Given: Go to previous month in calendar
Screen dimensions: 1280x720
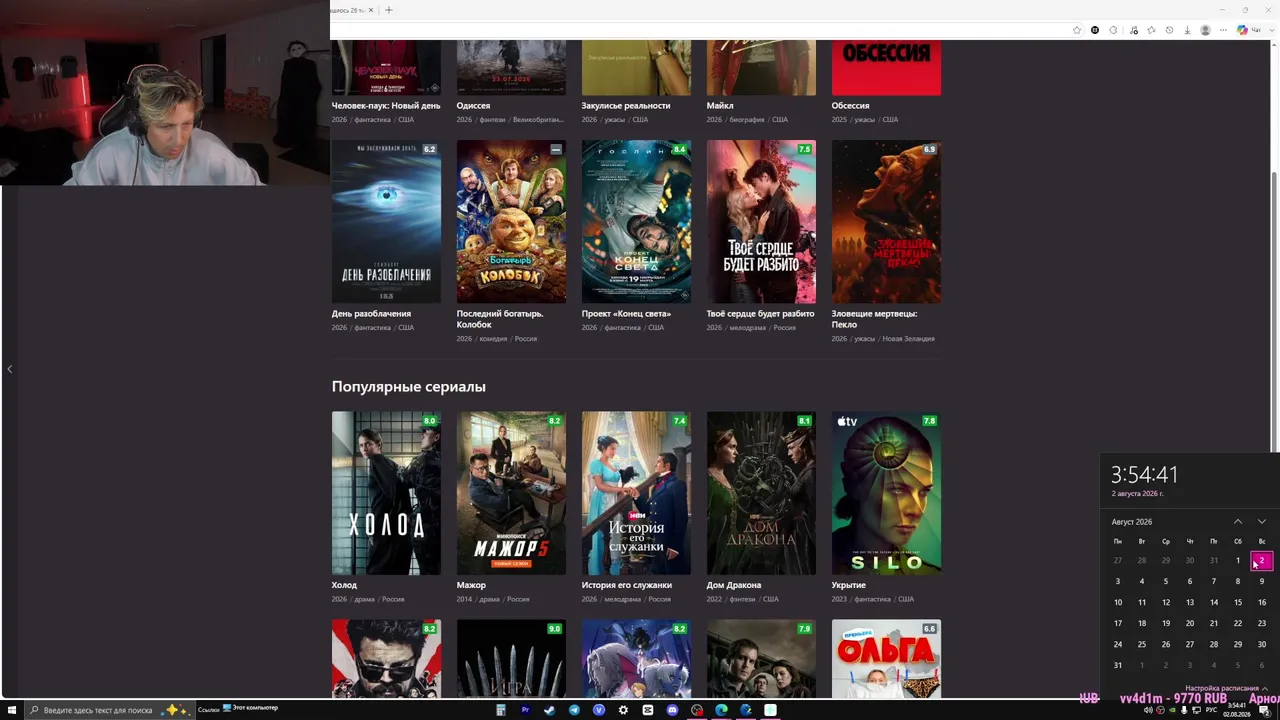Looking at the screenshot, I should point(1238,522).
